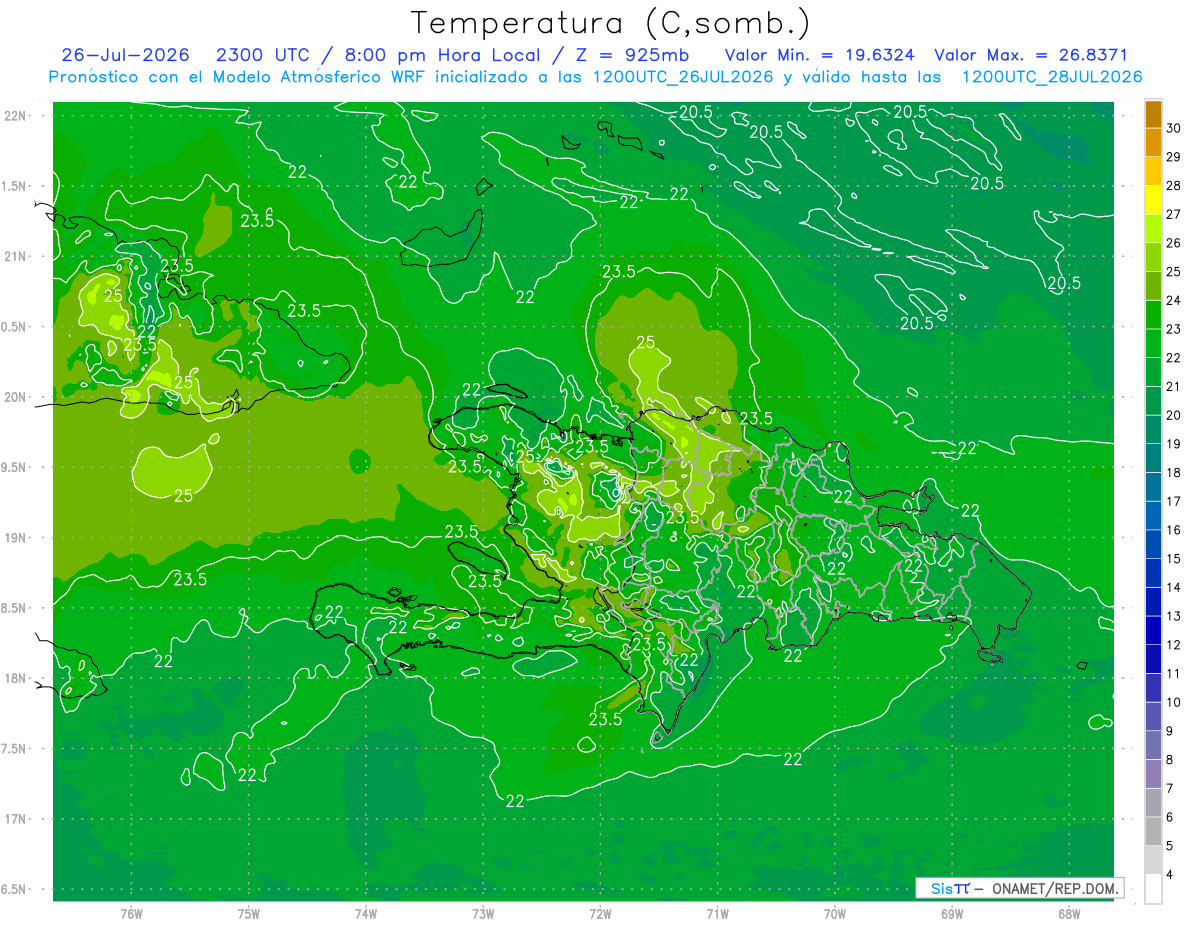Pick the dark blue legend swatch between 12 and 13
Image resolution: width=1200 pixels, height=927 pixels.
coord(1153,631)
